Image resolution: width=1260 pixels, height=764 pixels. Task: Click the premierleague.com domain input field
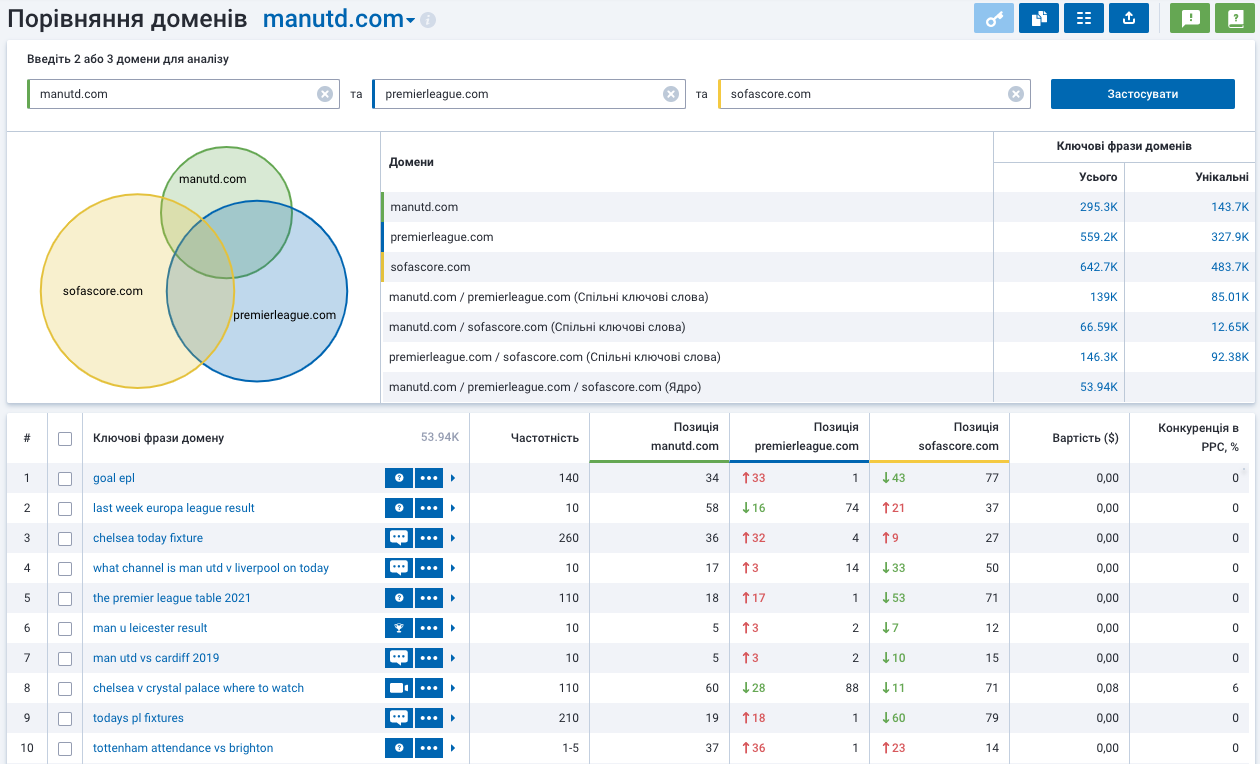point(515,94)
